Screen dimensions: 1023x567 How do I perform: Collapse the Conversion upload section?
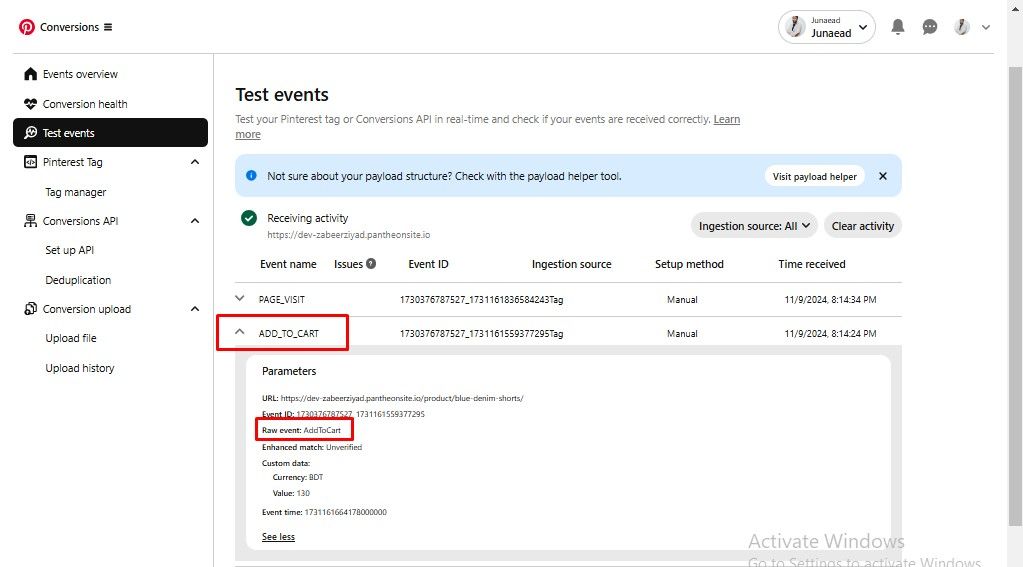[194, 309]
